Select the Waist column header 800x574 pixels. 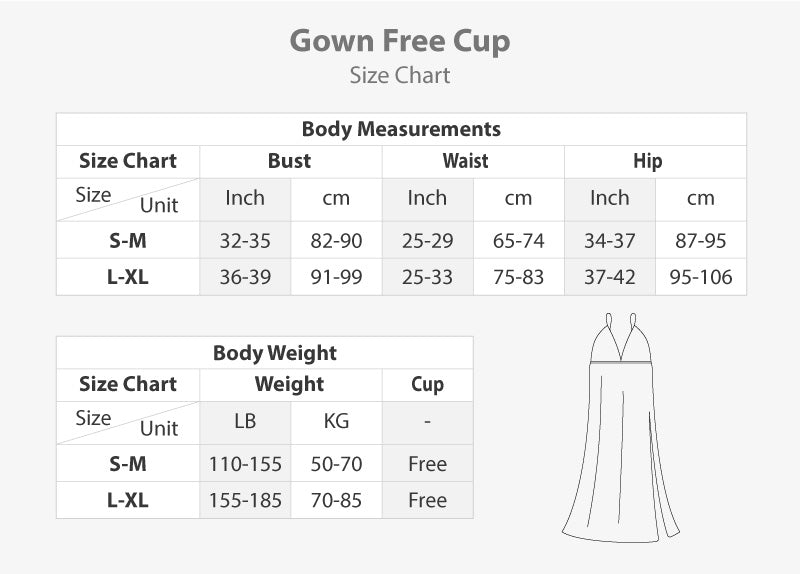466,161
